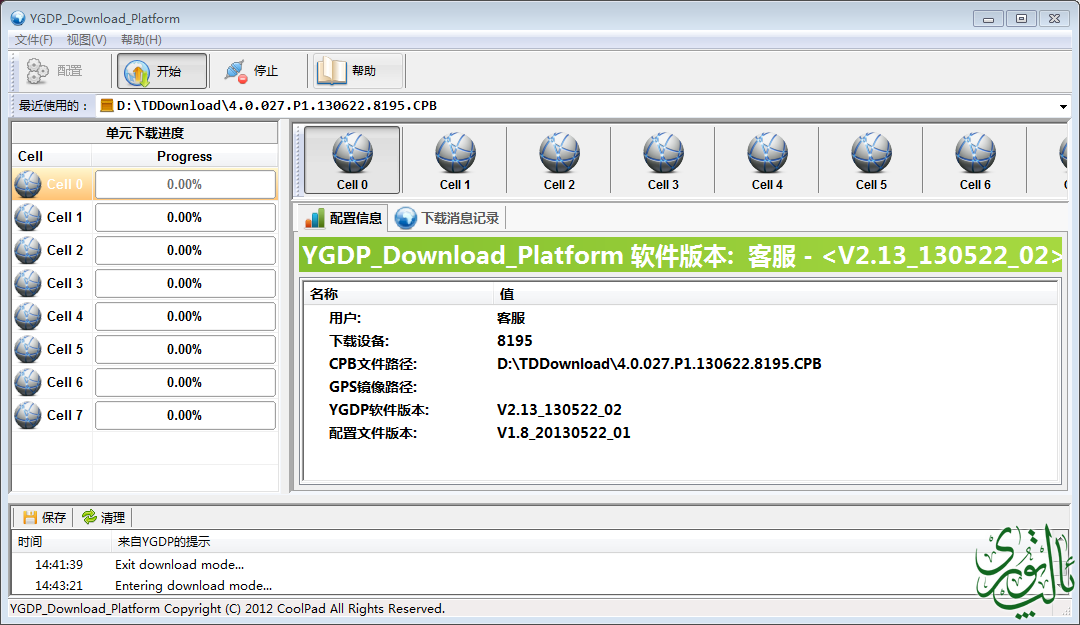
Task: Click CoolPad copyright status bar text
Action: 227,608
